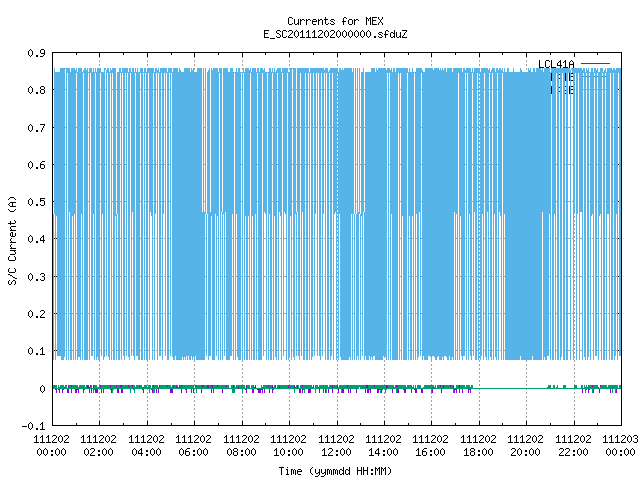Click the 'LCL41A' legend label

(x=556, y=64)
